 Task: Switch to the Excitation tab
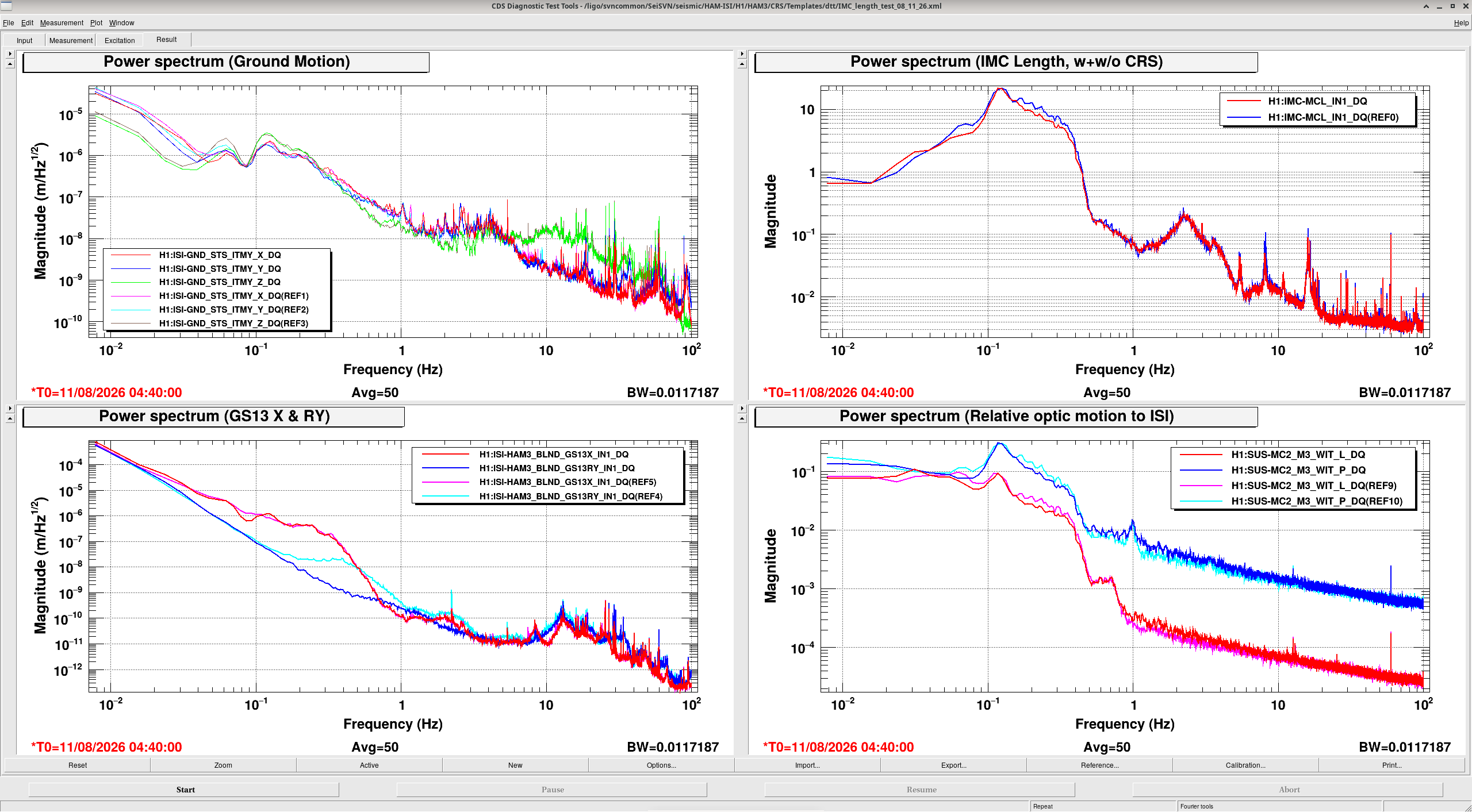click(x=120, y=40)
